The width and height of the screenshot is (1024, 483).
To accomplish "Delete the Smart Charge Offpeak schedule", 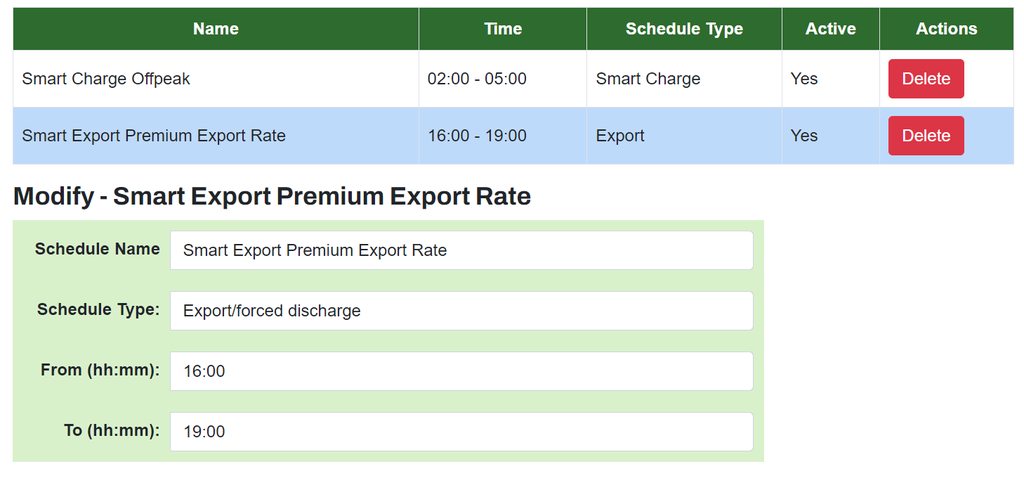I will [x=925, y=79].
